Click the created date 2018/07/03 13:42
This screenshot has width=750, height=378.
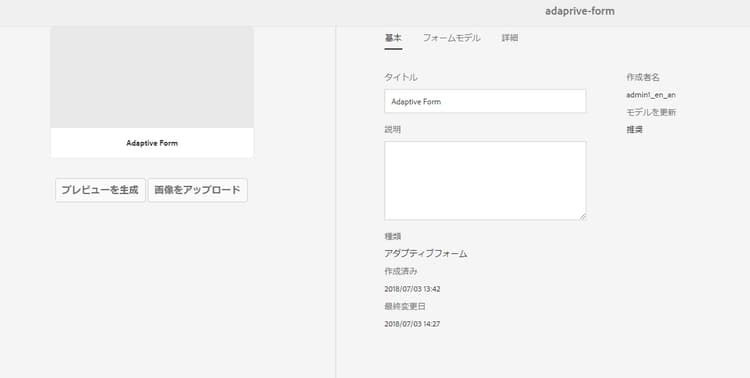(x=412, y=289)
